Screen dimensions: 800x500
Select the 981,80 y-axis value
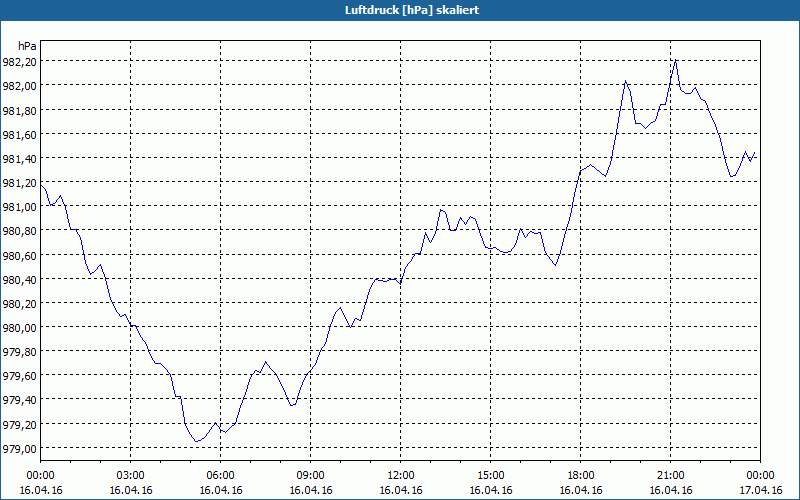pos(20,110)
